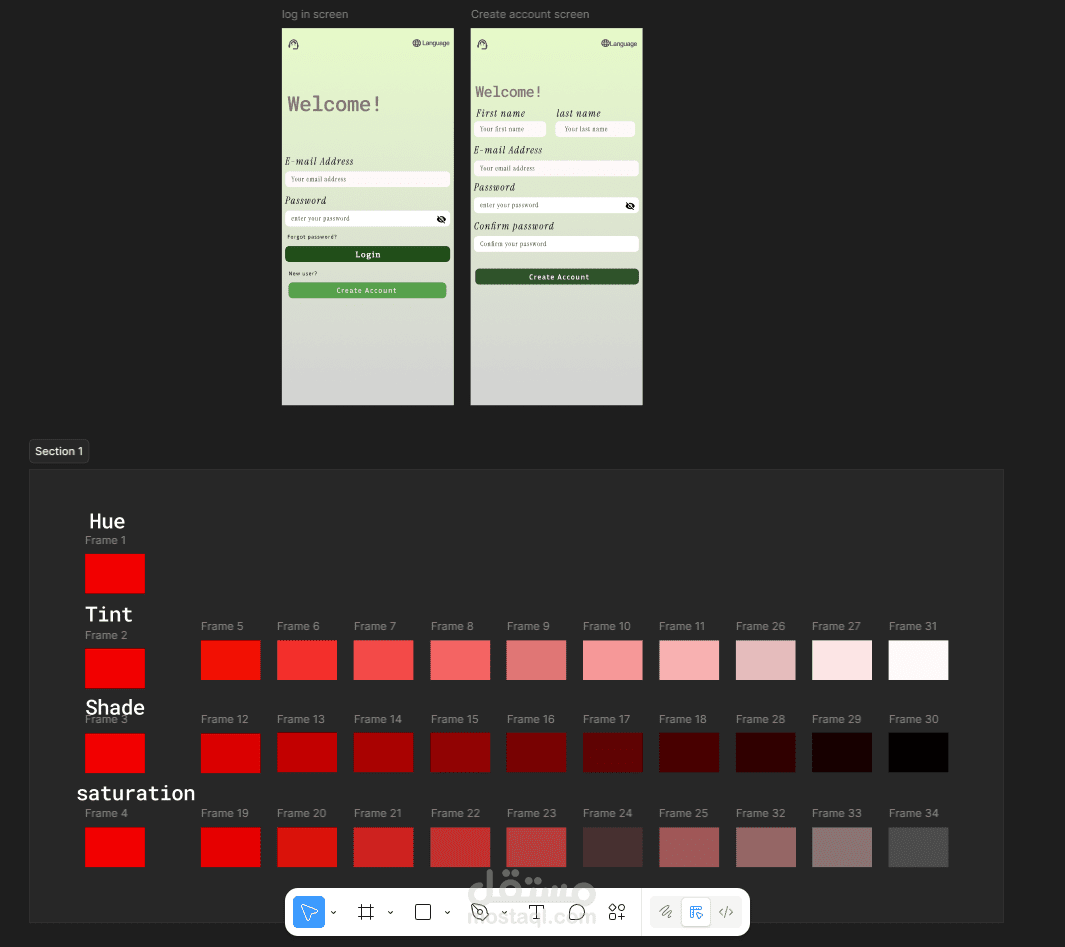Select the 'Frame 27' label
1065x947 pixels.
click(836, 626)
